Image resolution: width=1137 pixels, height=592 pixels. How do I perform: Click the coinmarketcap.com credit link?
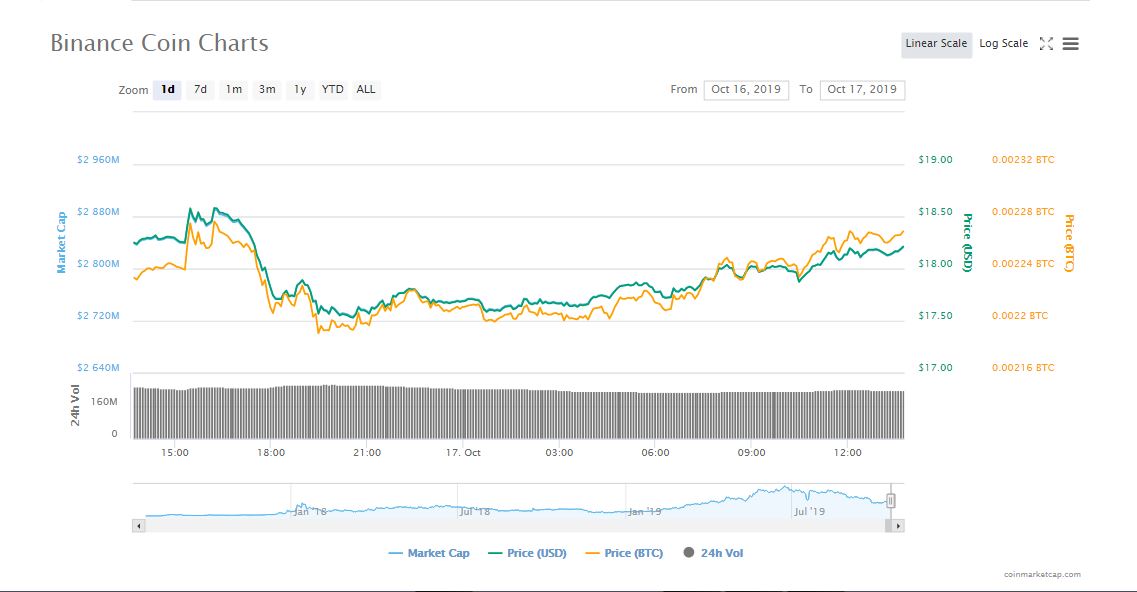(1042, 574)
